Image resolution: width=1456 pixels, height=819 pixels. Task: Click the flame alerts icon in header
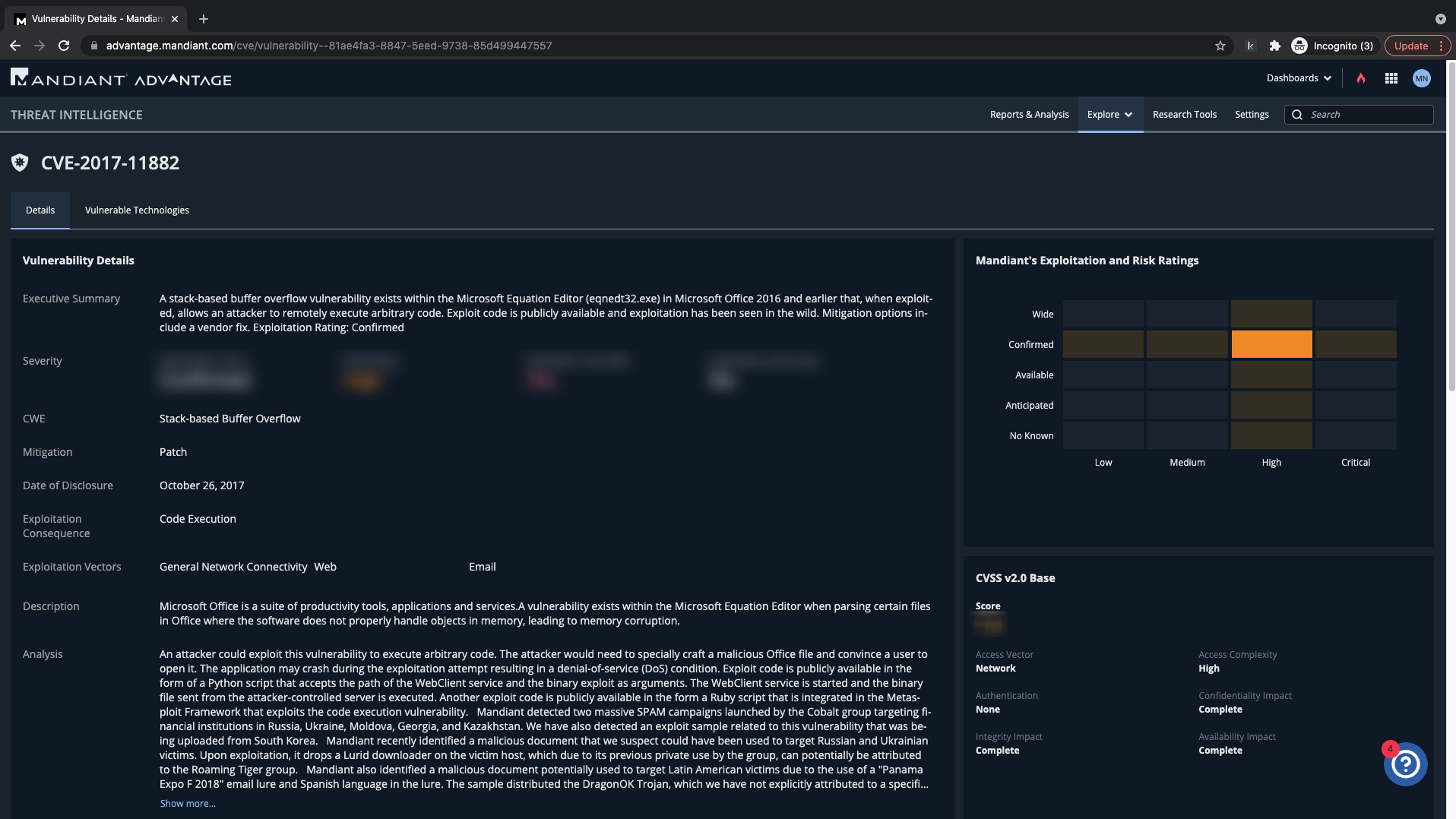[1361, 78]
